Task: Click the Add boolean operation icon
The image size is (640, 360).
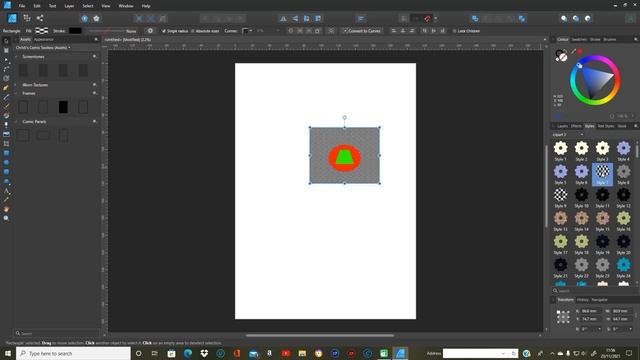Action: point(475,18)
